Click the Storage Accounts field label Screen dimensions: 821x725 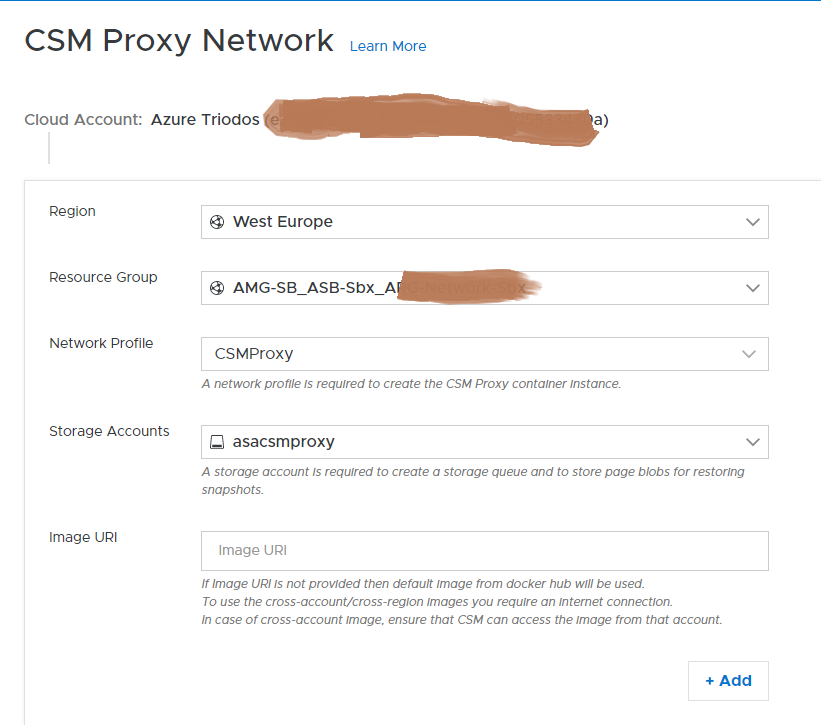pyautogui.click(x=108, y=431)
